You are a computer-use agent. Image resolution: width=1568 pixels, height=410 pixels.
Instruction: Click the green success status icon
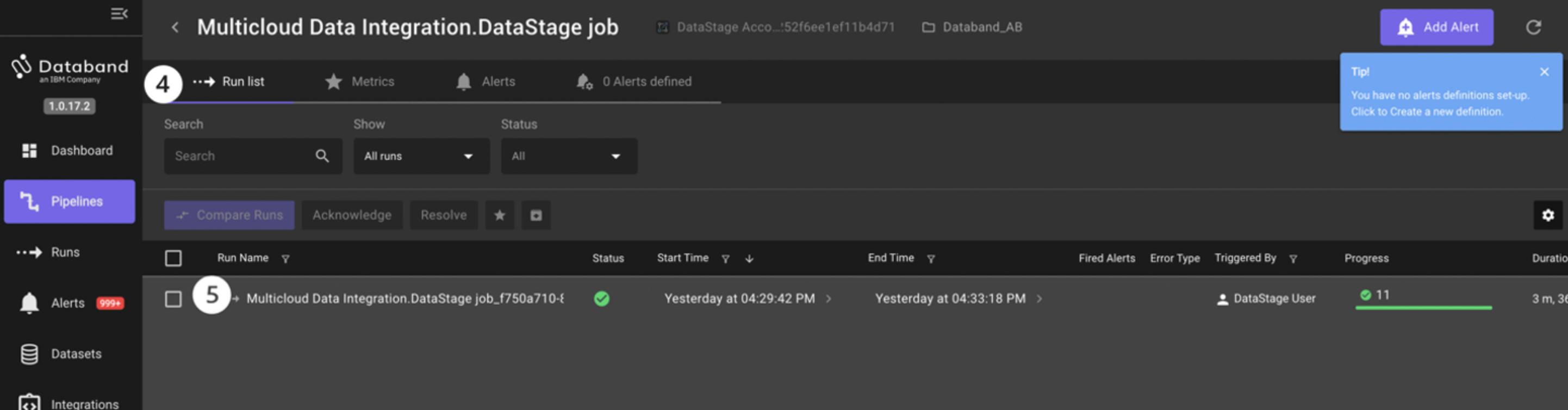pos(601,299)
